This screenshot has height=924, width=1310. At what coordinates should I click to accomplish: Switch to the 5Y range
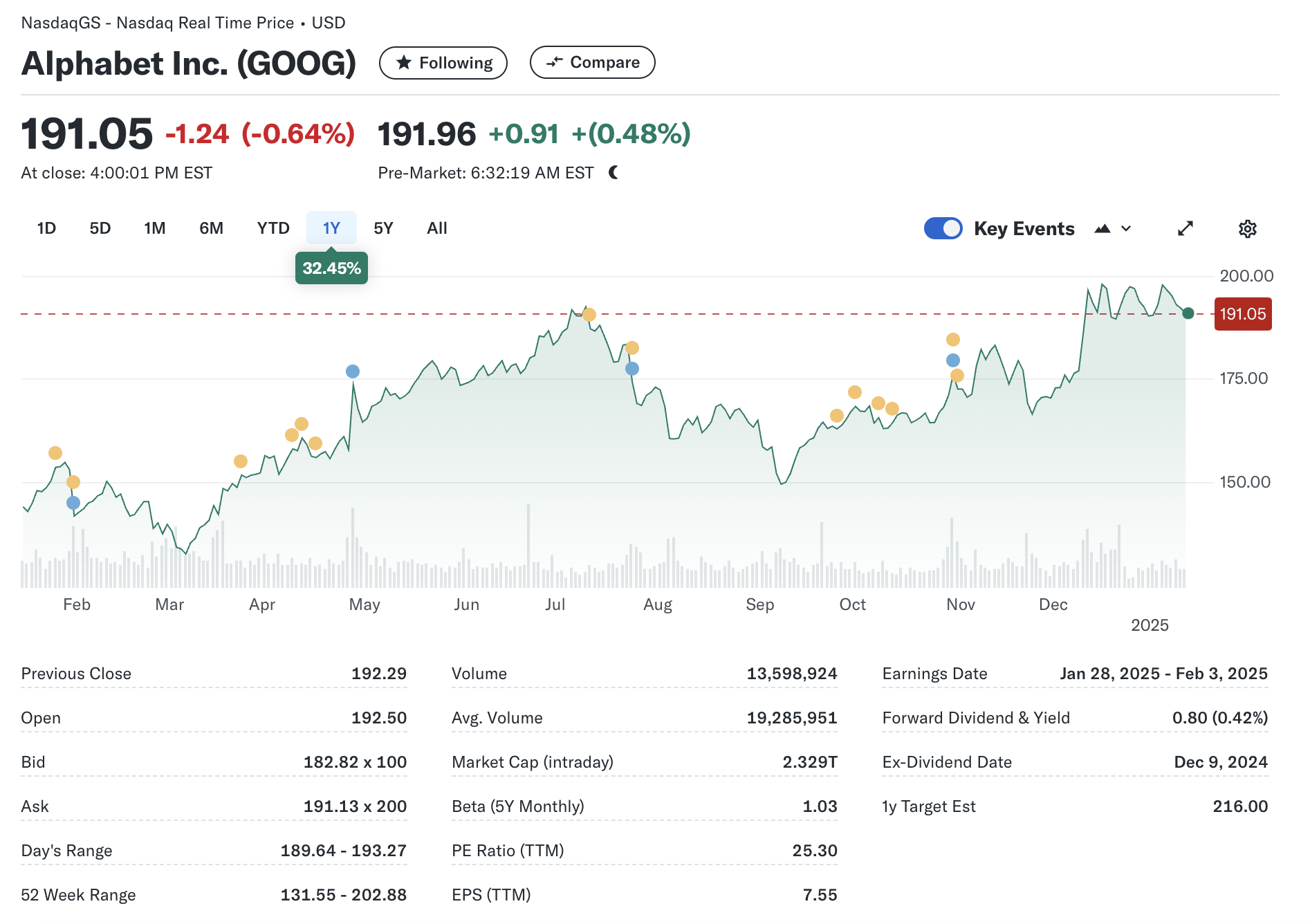click(x=383, y=228)
